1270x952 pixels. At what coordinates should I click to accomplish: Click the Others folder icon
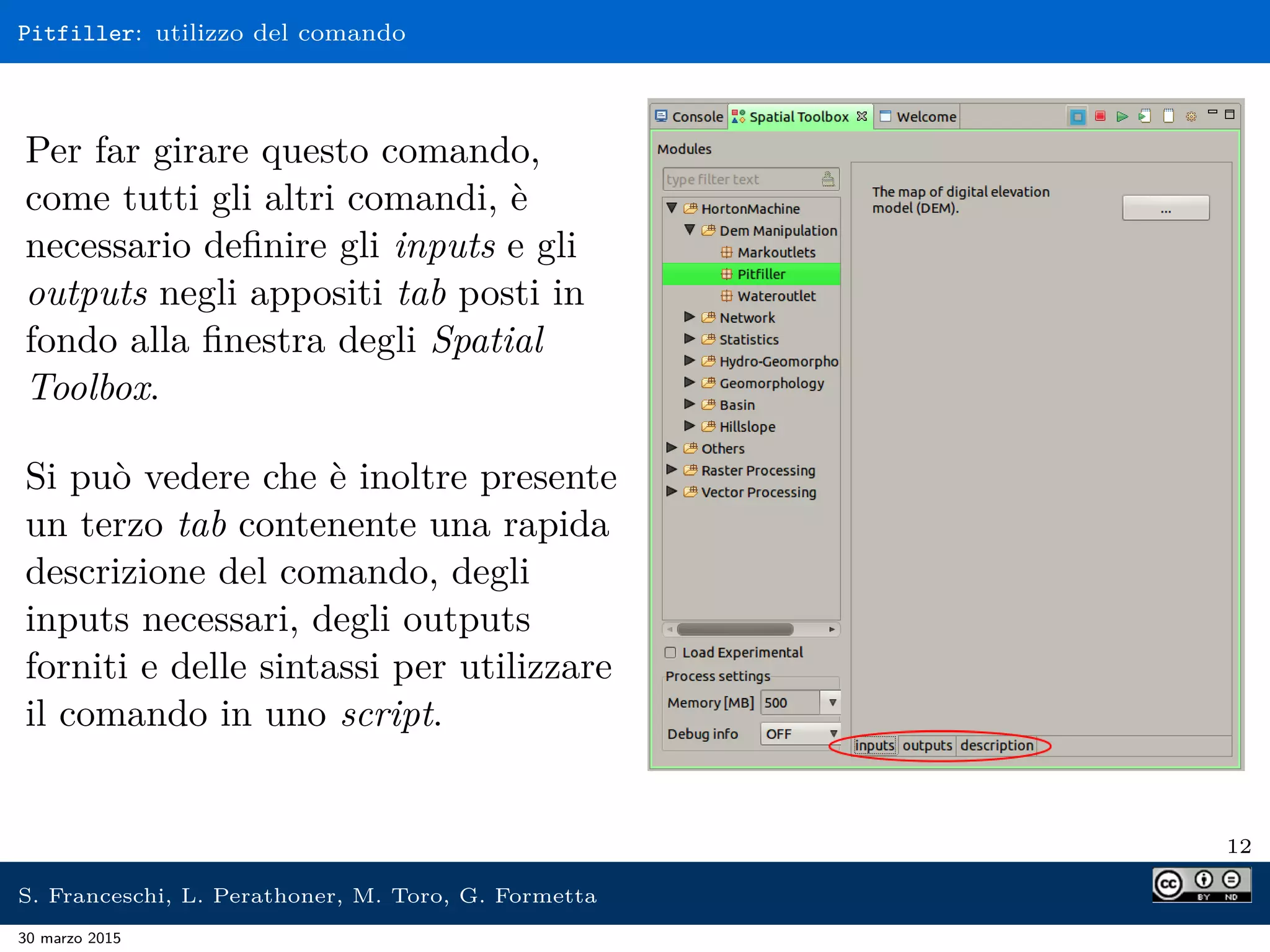pos(691,448)
